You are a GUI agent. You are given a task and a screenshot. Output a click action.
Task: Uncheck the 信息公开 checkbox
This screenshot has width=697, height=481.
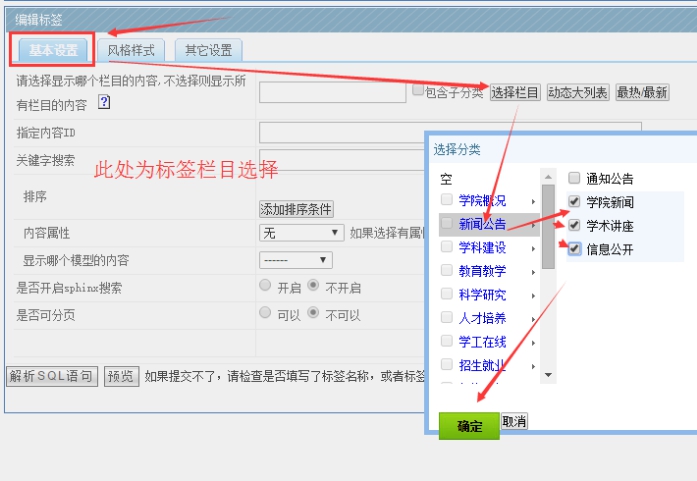[x=574, y=249]
